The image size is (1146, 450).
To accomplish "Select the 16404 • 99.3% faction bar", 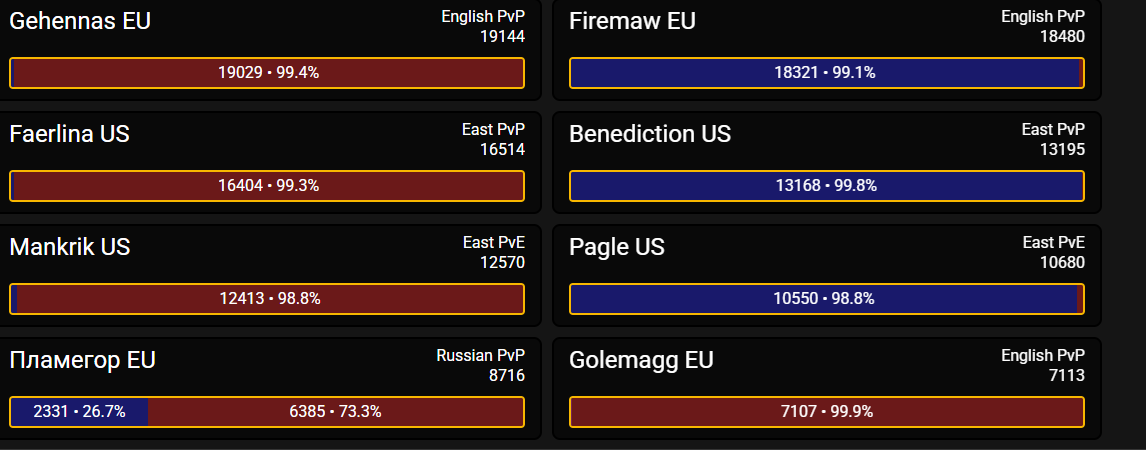I will click(267, 186).
